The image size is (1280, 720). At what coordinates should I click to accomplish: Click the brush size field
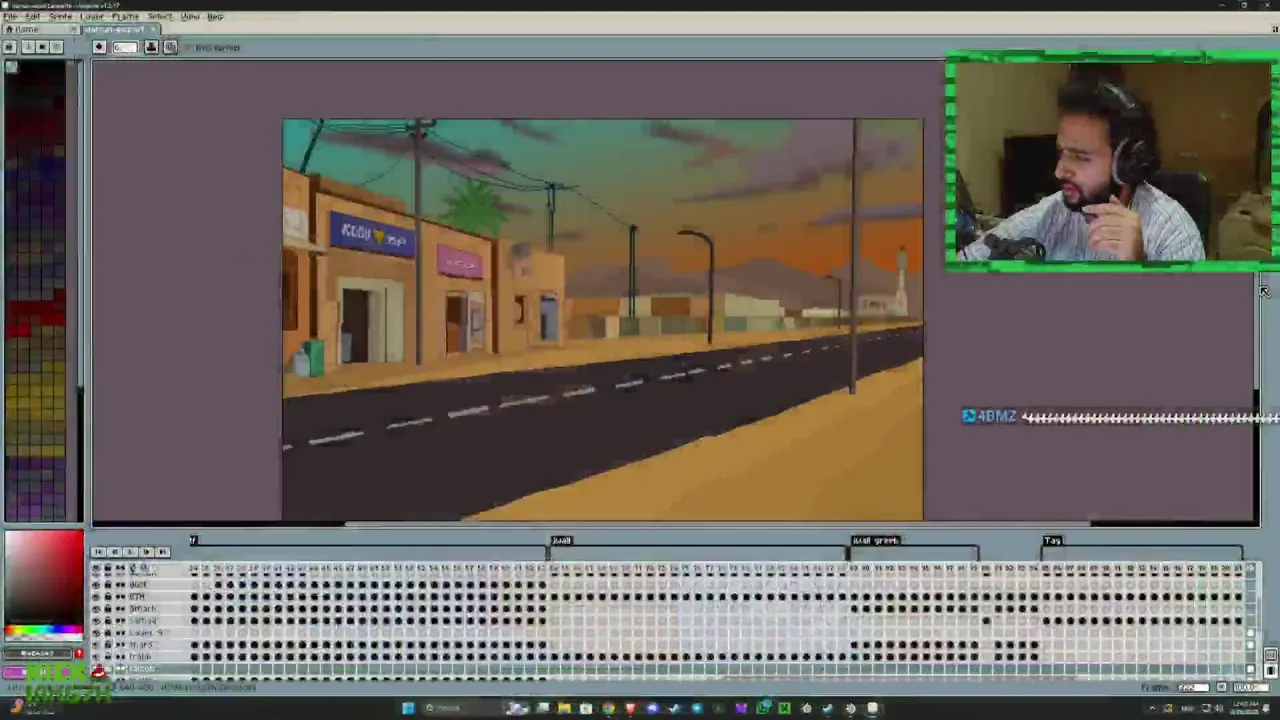coord(125,47)
